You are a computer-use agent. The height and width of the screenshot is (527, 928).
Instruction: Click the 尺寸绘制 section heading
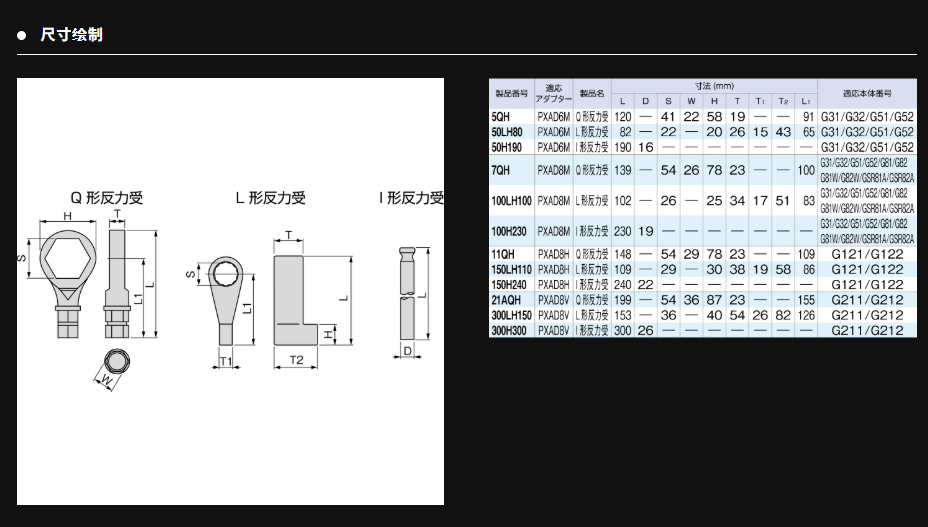pyautogui.click(x=71, y=35)
